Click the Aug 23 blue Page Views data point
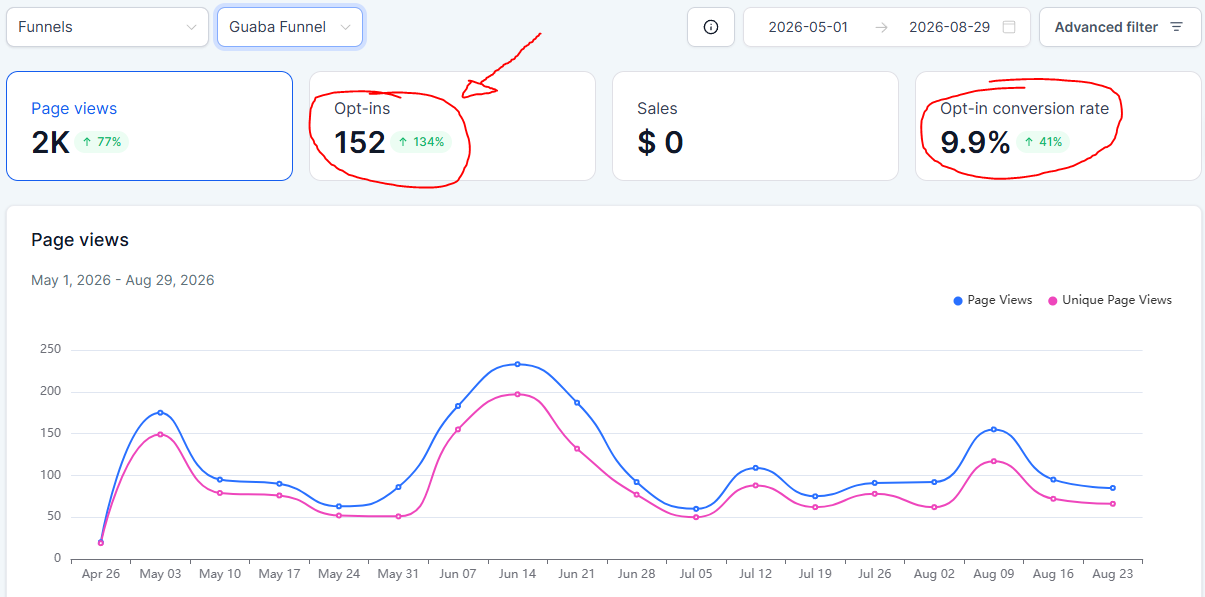Viewport: 1205px width, 597px height. pos(1112,488)
